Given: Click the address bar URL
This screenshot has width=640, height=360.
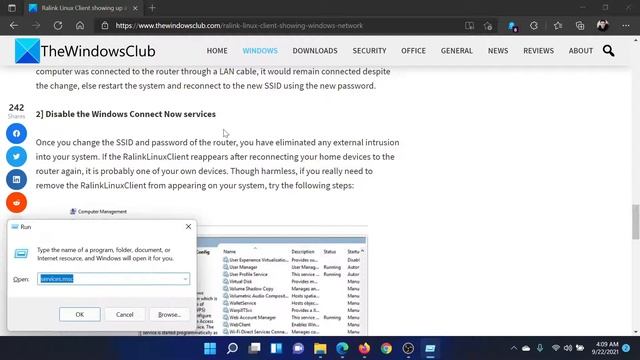Looking at the screenshot, I should tap(239, 26).
